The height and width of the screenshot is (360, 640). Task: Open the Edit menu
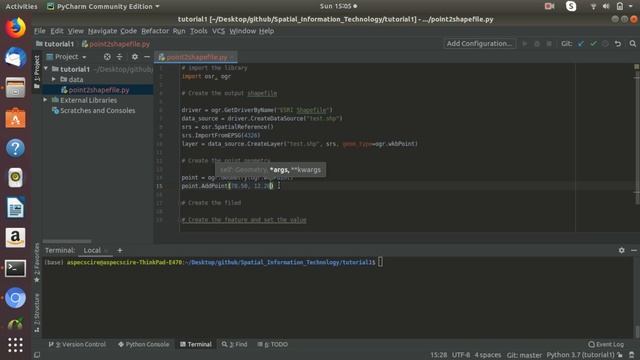(x=57, y=31)
